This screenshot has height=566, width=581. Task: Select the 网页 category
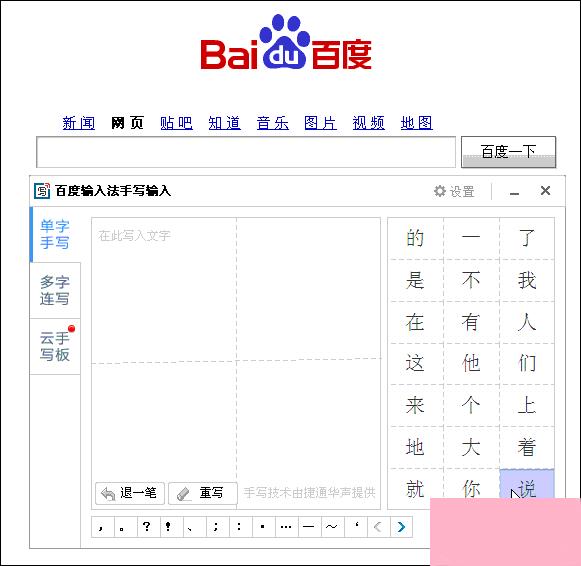point(127,123)
